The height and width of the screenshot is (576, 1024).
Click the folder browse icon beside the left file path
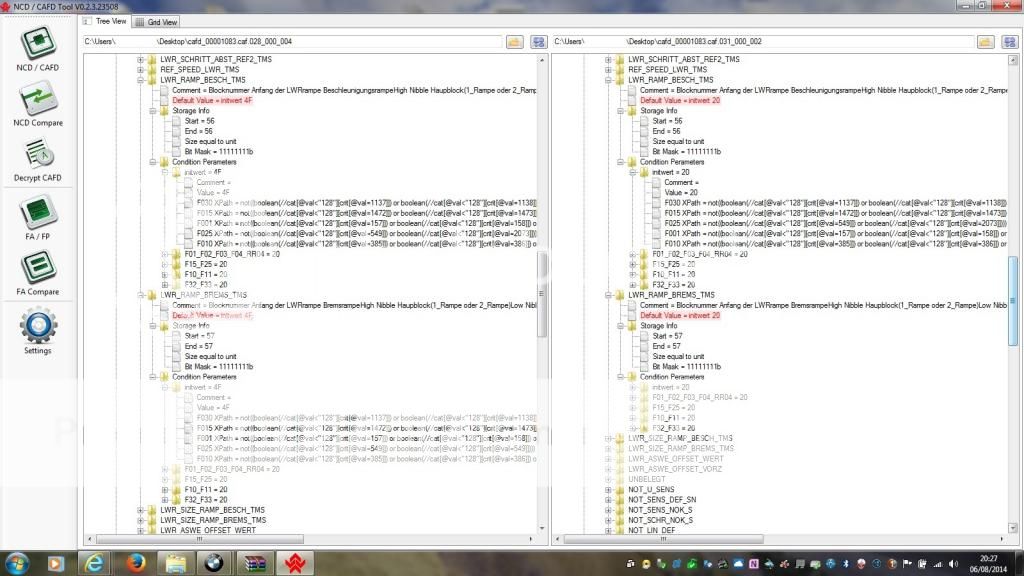point(513,42)
